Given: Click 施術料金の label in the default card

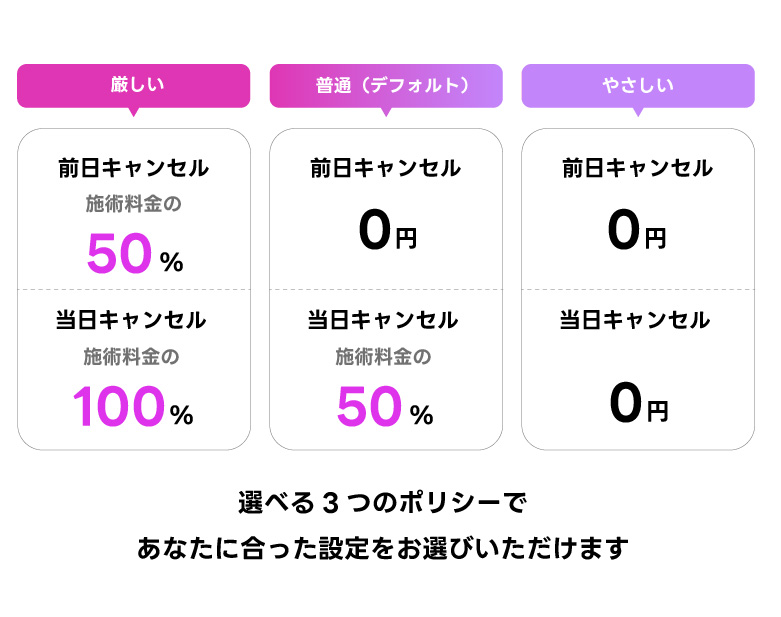Looking at the screenshot, I should click(383, 357).
